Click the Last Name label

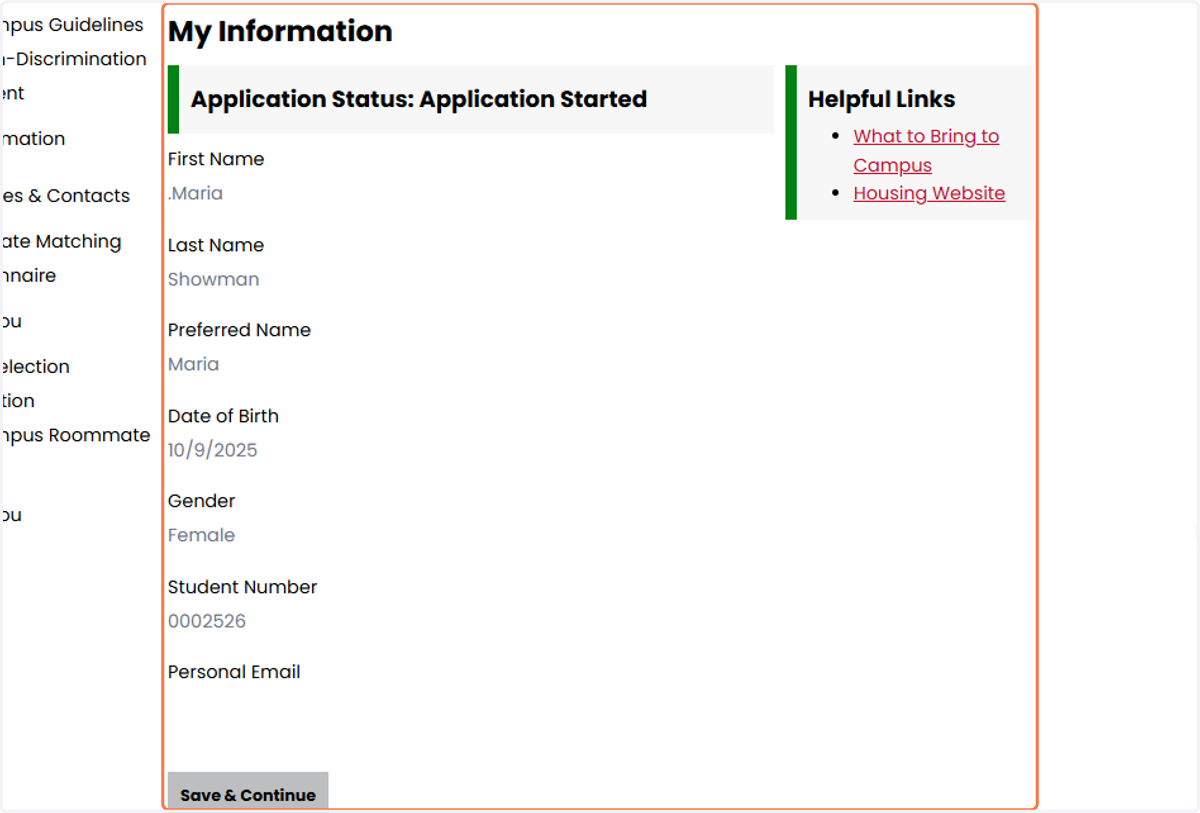coord(216,245)
